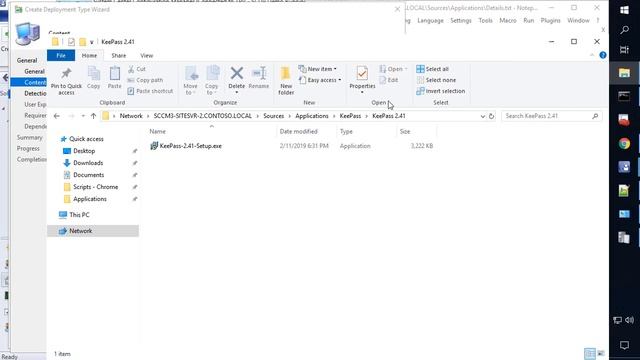Click Pin to Quick access icon
This screenshot has height=360, width=640.
click(66, 73)
